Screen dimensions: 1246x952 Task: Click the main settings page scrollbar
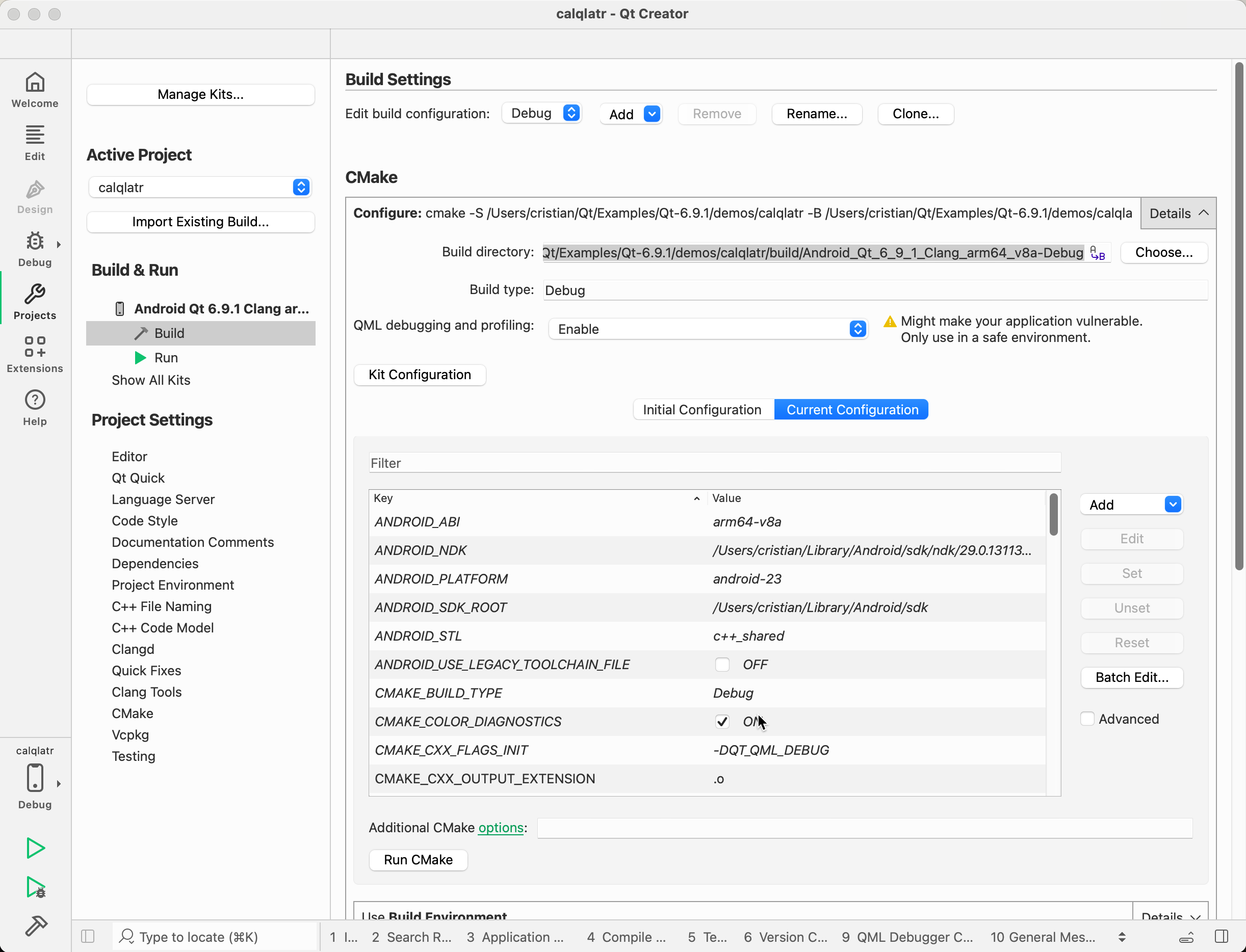pyautogui.click(x=1239, y=316)
